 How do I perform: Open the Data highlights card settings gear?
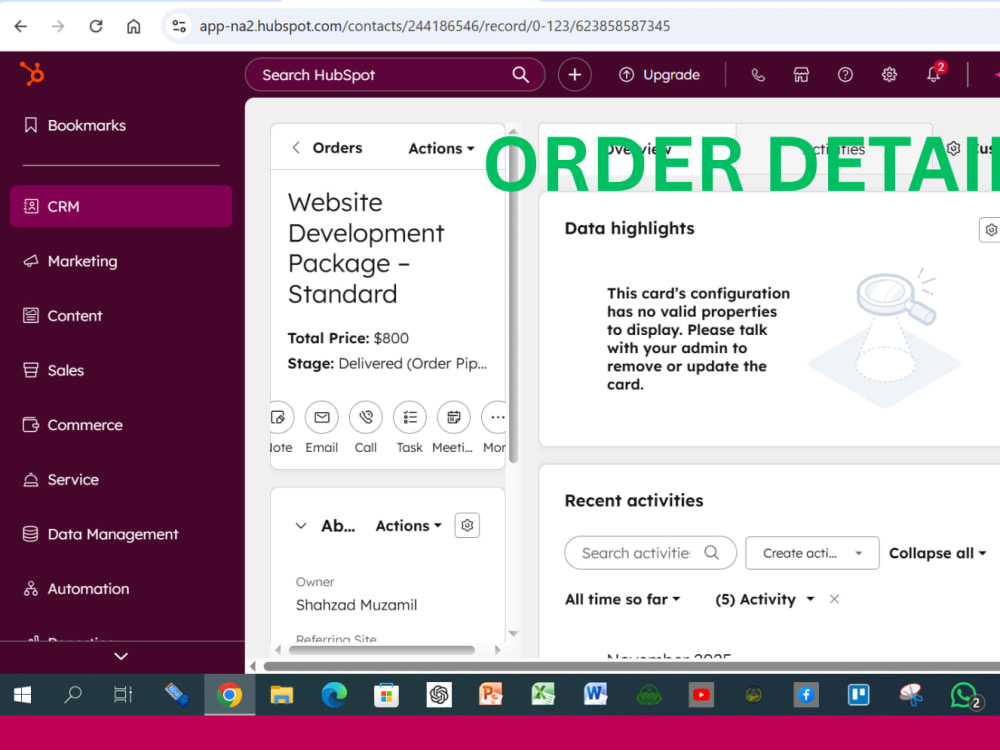tap(990, 230)
